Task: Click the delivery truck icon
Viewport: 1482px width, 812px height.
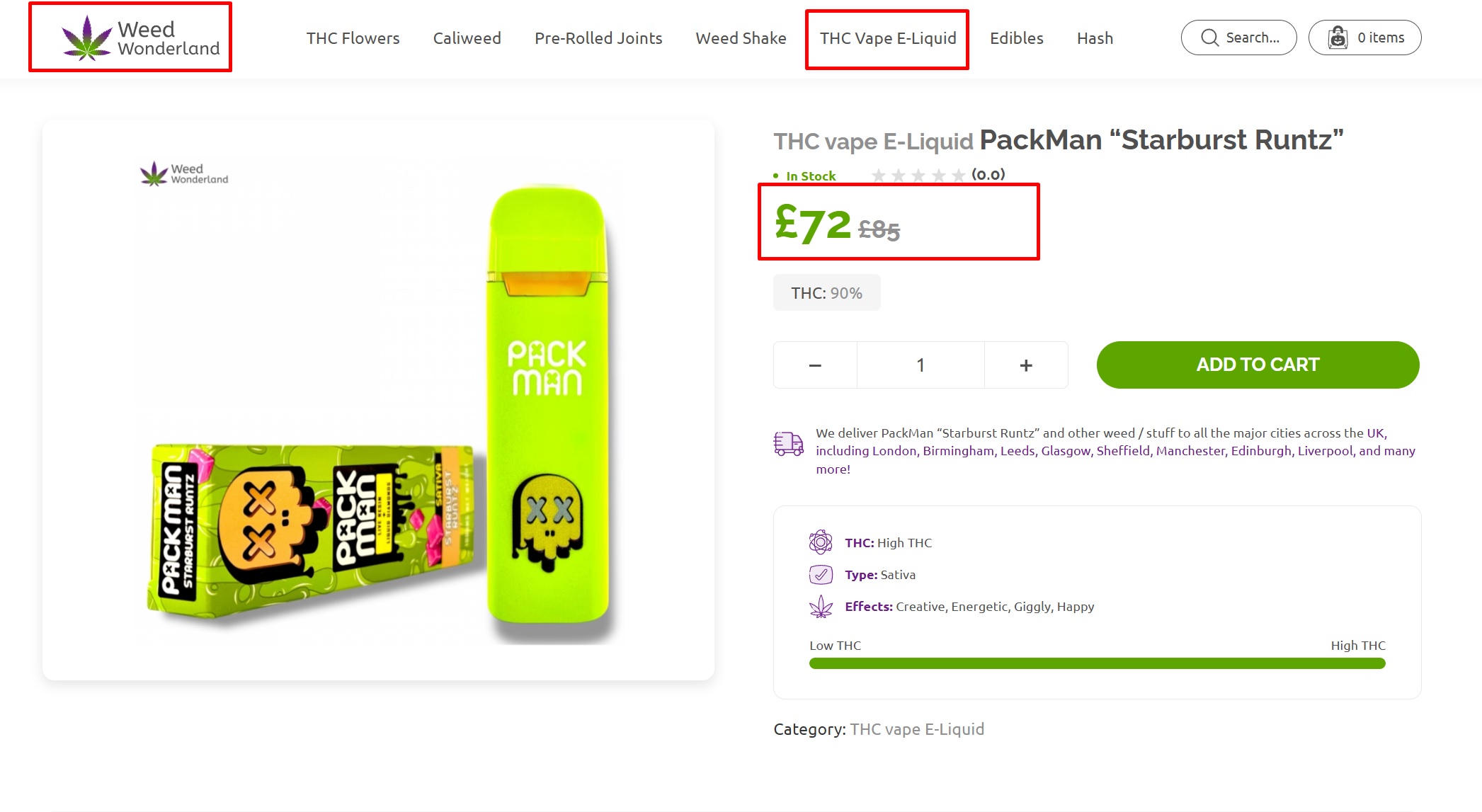Action: pyautogui.click(x=788, y=444)
